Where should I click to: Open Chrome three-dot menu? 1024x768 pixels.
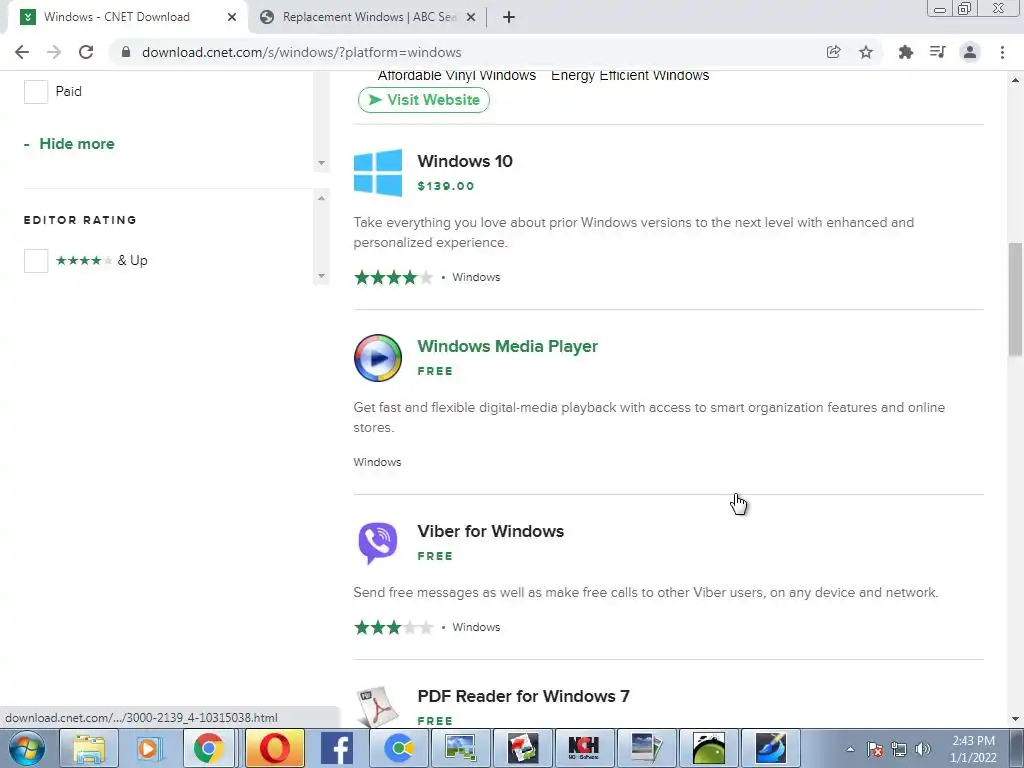(1002, 52)
